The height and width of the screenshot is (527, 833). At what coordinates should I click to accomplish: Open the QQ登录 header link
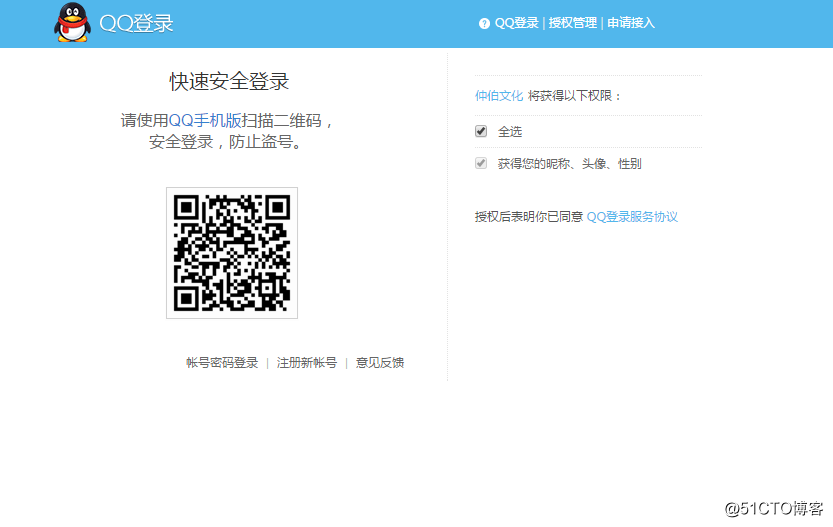[x=516, y=23]
